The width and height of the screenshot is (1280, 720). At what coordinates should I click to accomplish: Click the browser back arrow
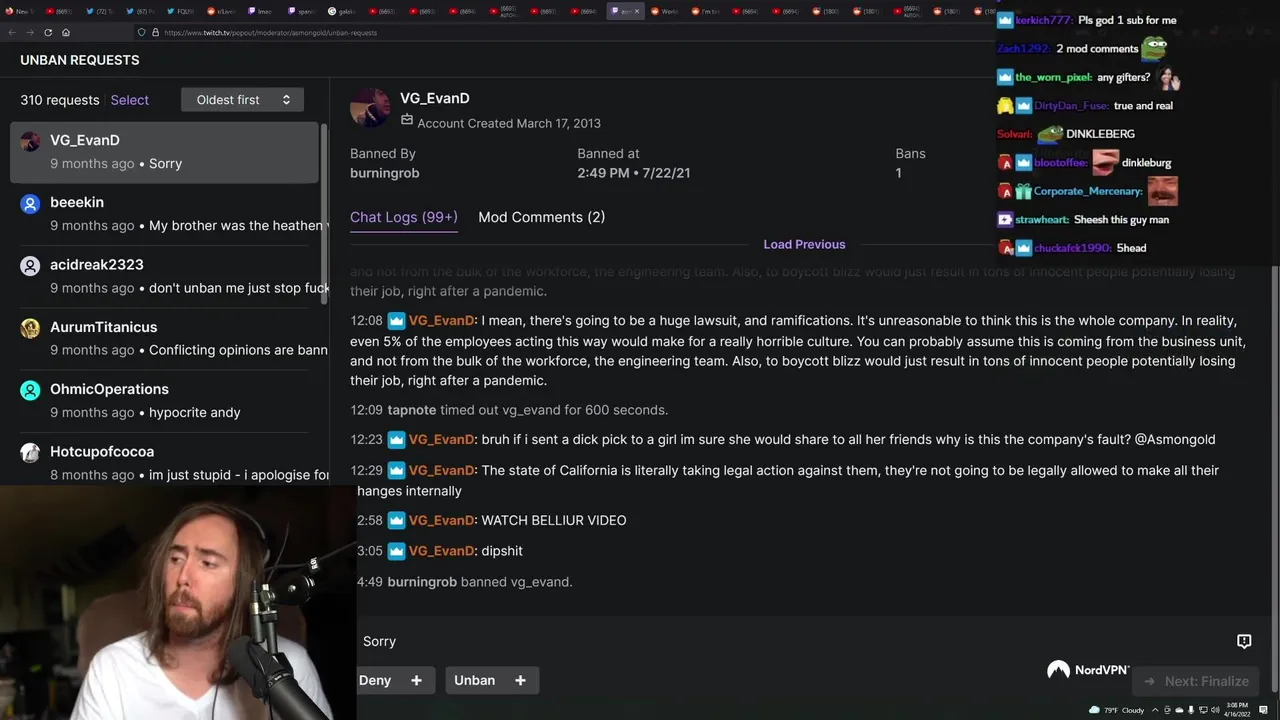(12, 33)
